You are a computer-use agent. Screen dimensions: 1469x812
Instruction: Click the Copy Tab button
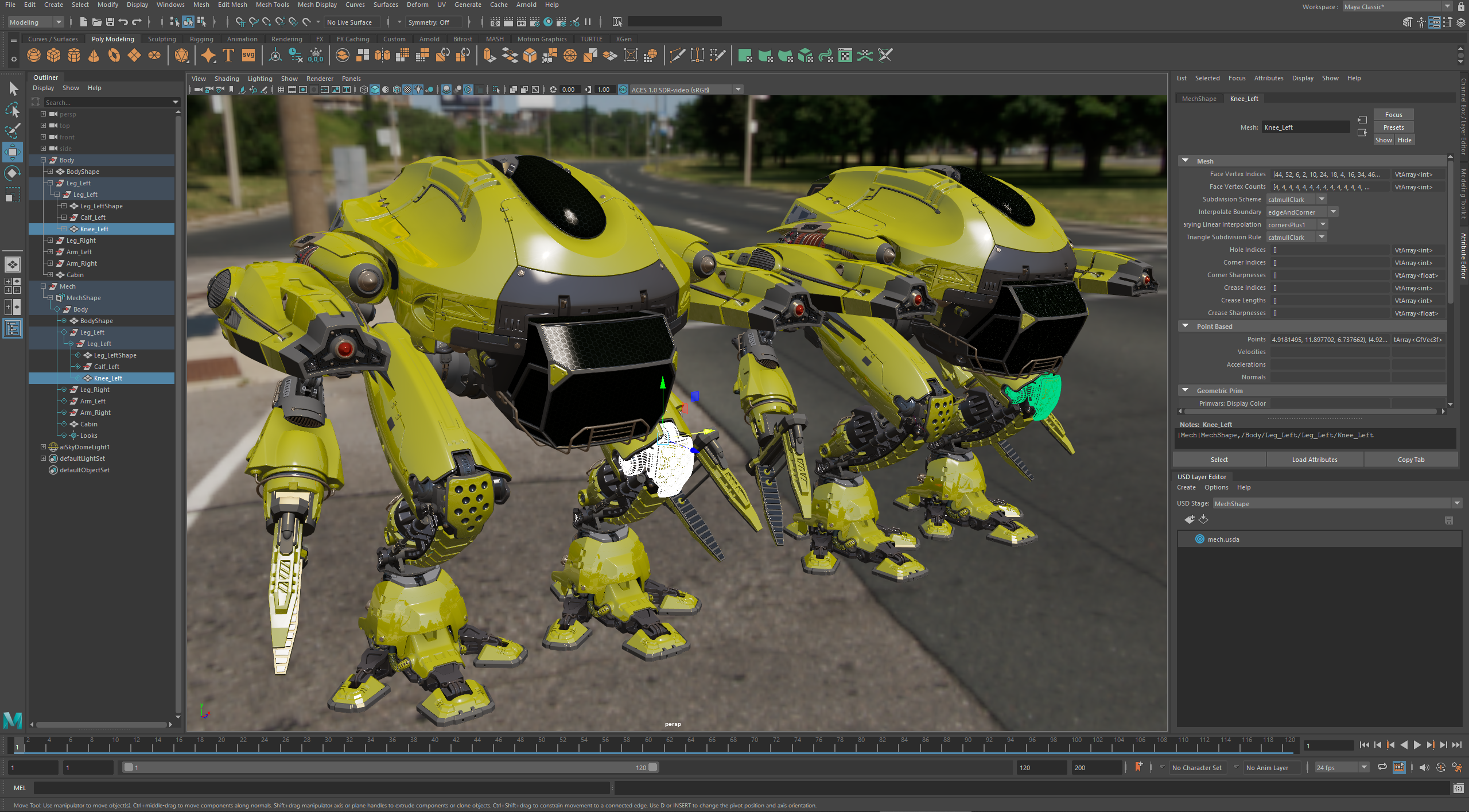pyautogui.click(x=1410, y=460)
